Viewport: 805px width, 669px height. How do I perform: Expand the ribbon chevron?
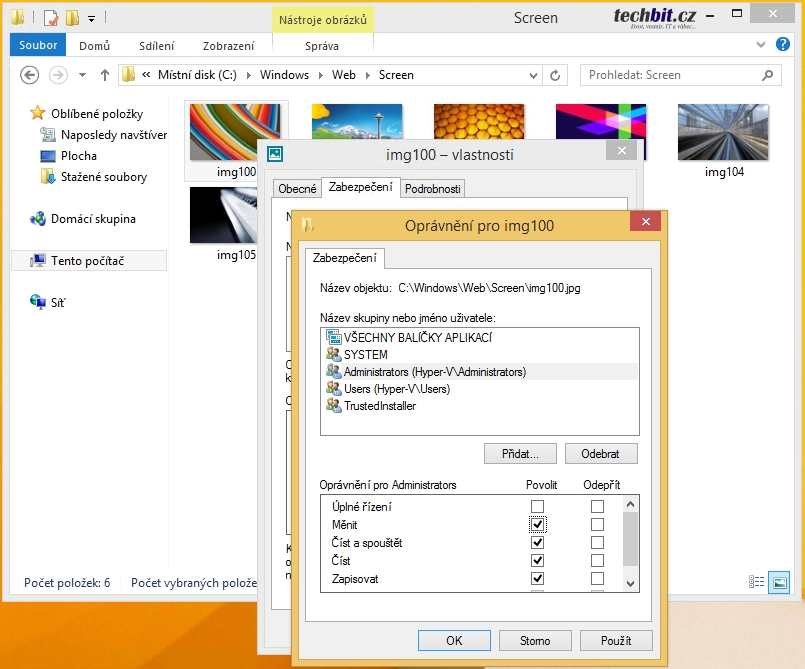click(x=761, y=45)
